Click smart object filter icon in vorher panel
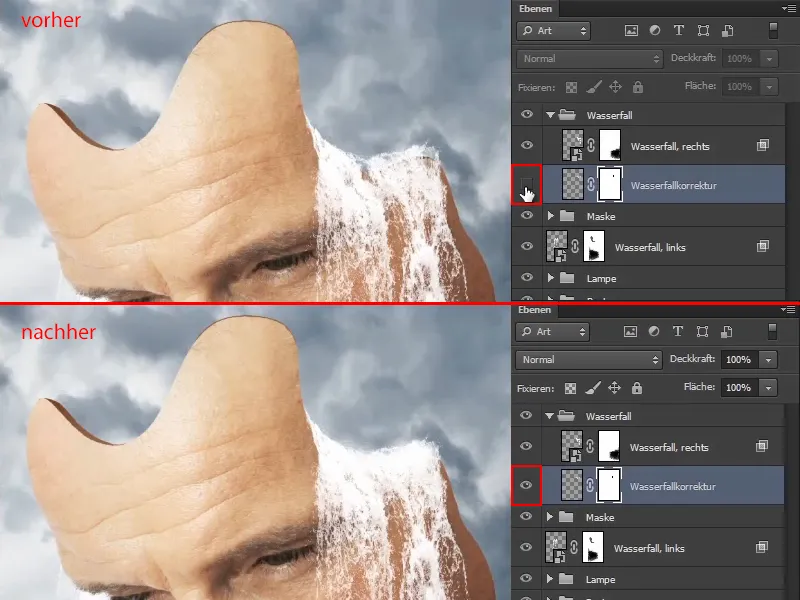The image size is (800, 600). click(x=728, y=31)
